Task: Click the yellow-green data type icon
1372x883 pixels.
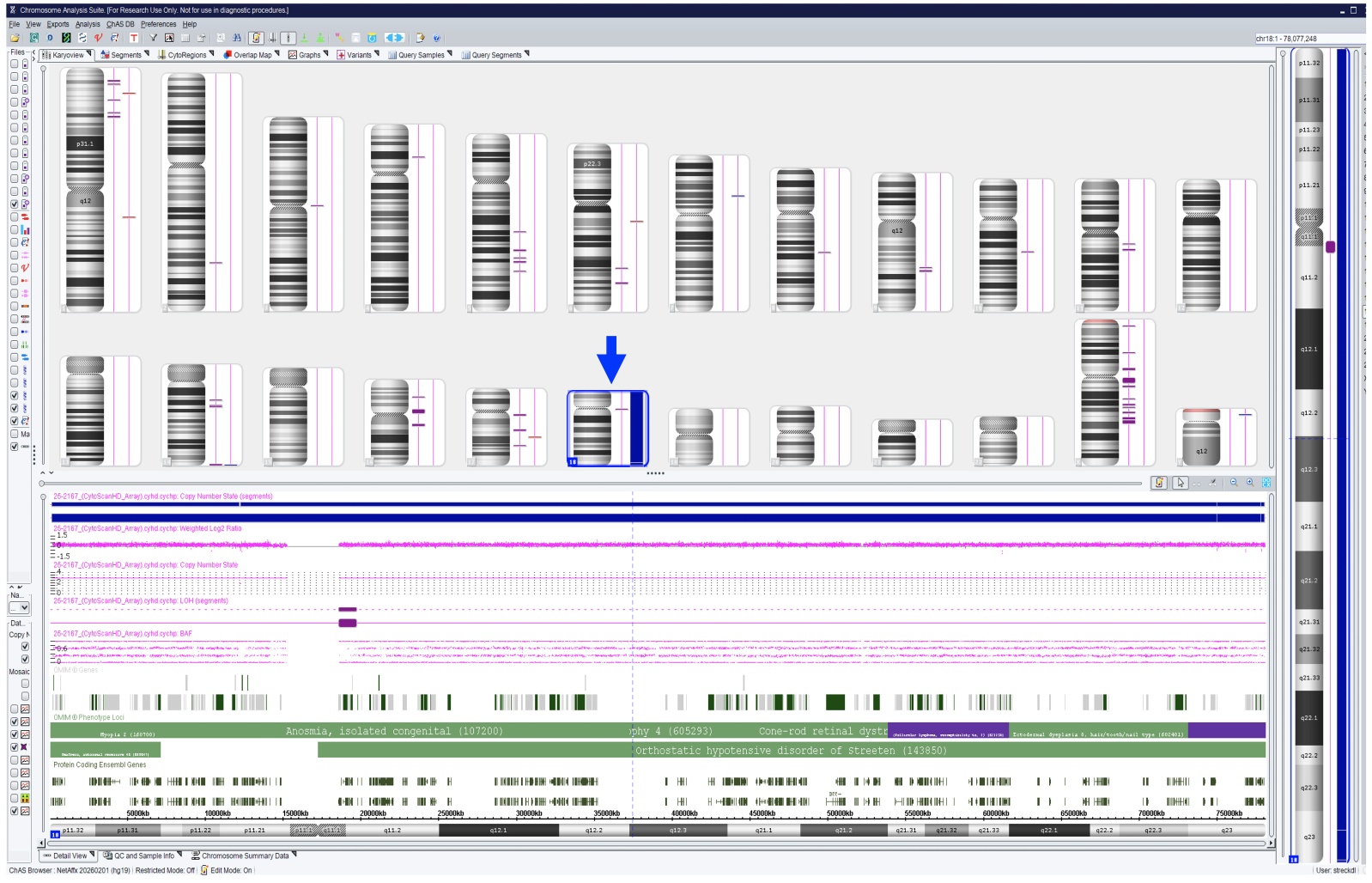Action: pyautogui.click(x=25, y=798)
